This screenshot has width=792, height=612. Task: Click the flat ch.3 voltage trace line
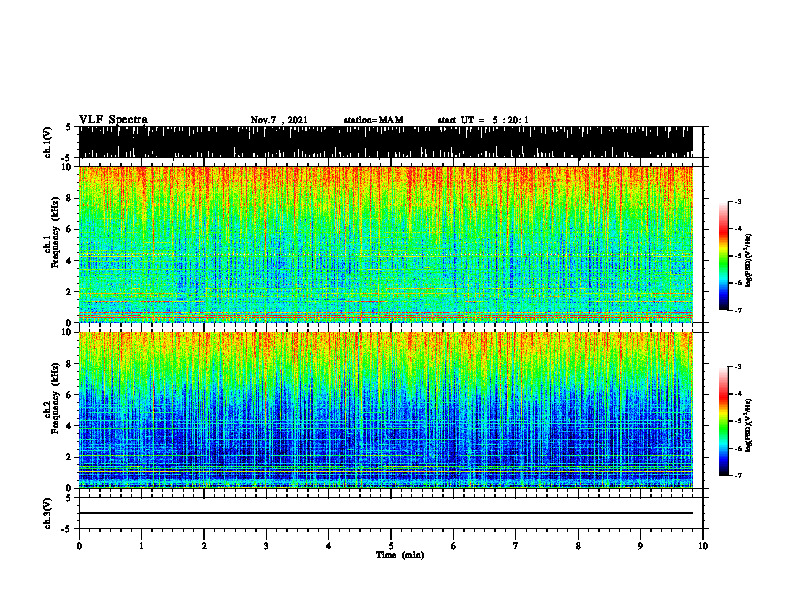386,513
